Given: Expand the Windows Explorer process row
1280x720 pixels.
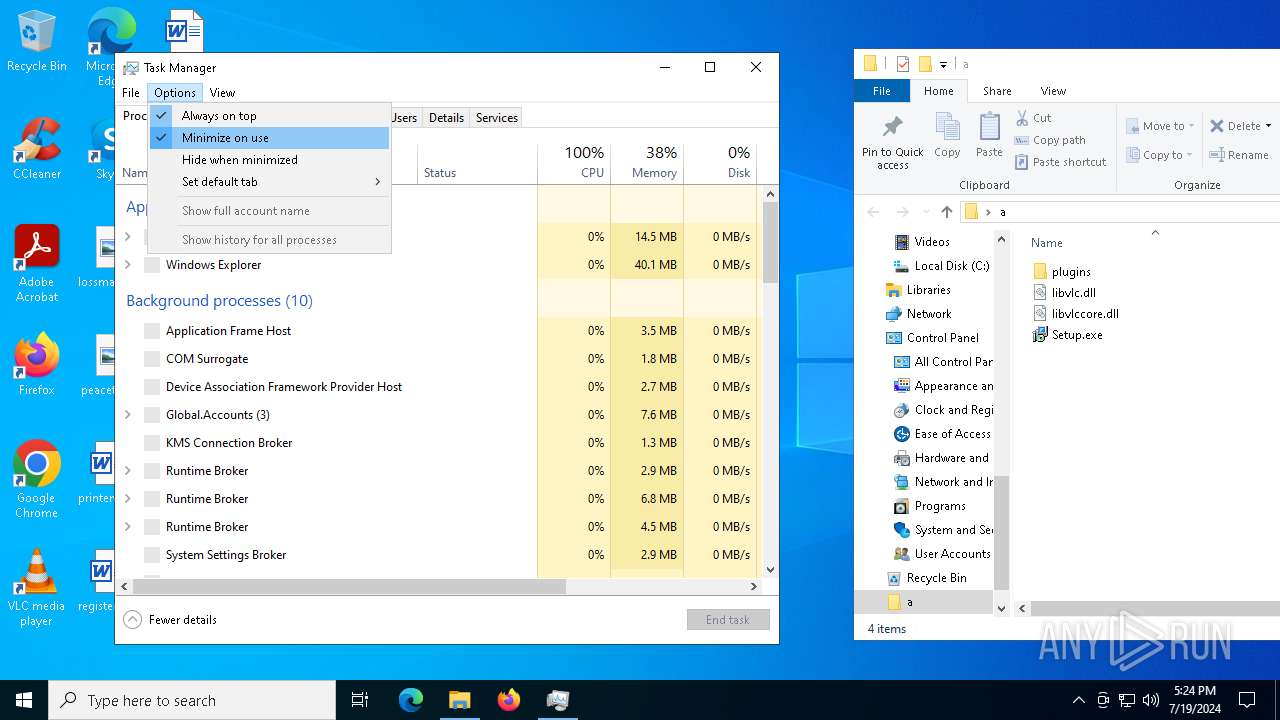Looking at the screenshot, I should click(x=128, y=265).
